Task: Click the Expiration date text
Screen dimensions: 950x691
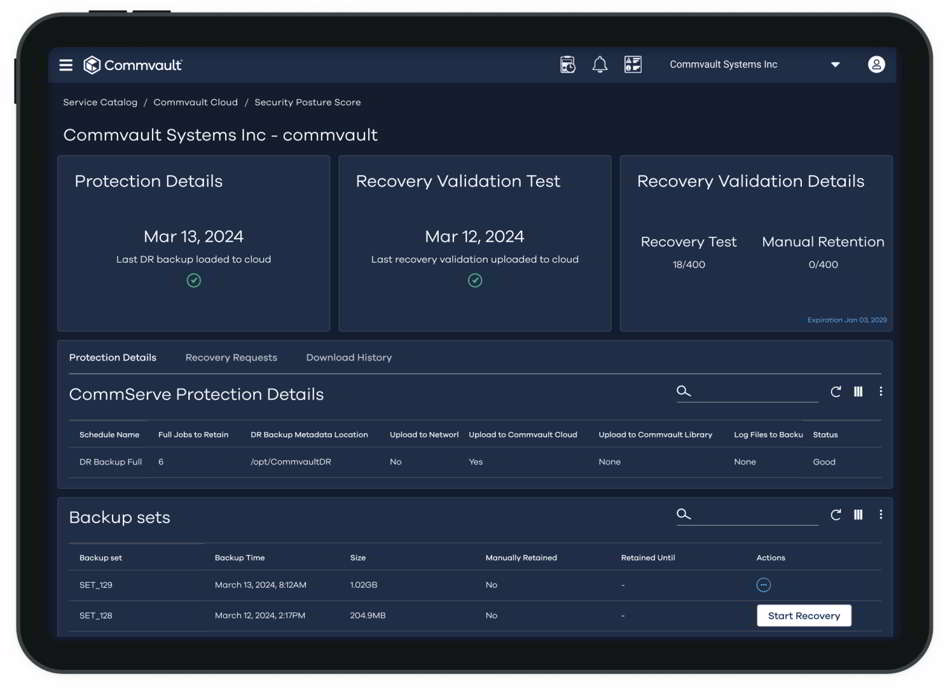Action: (847, 320)
